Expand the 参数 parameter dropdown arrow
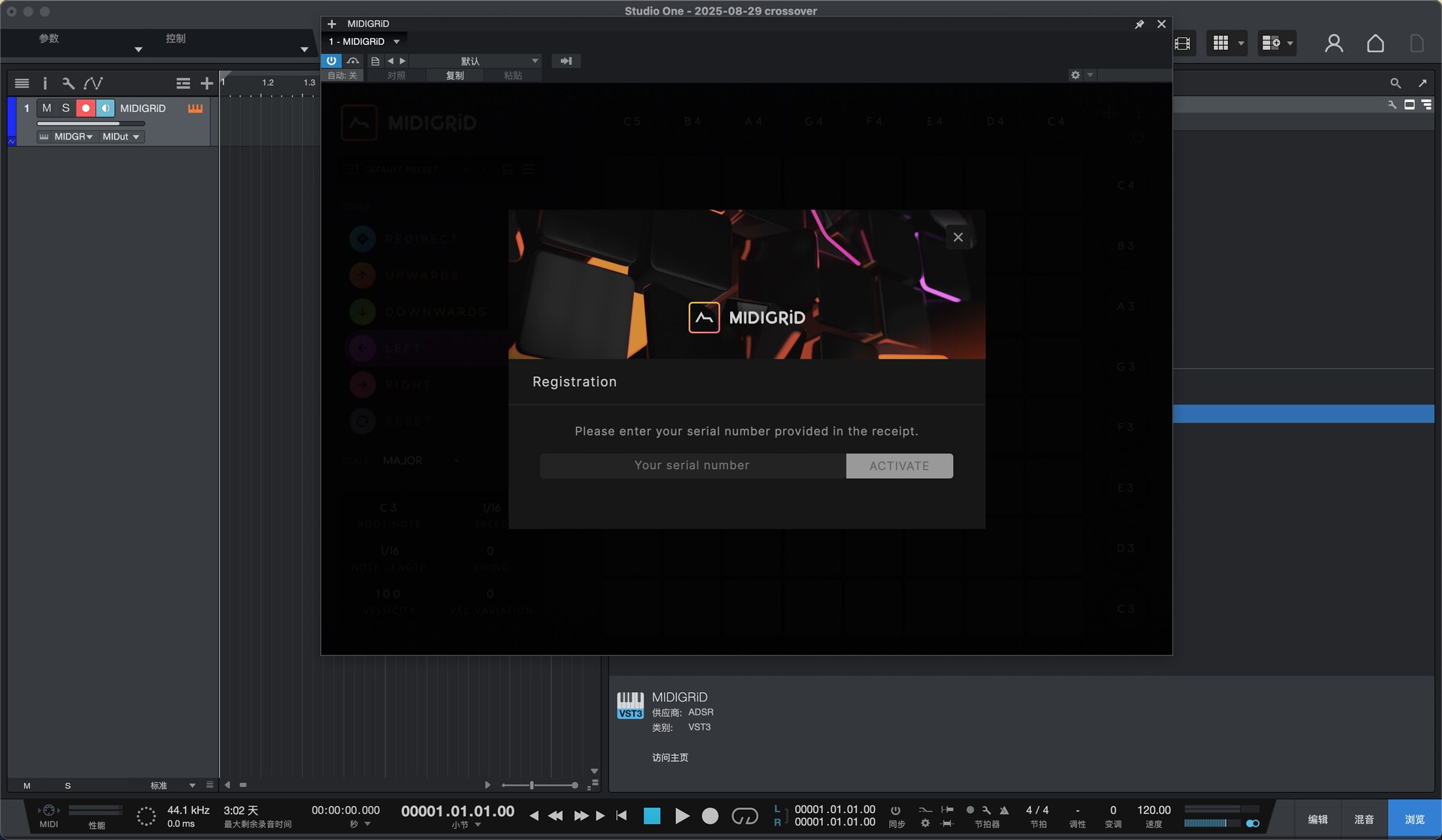1442x840 pixels. [138, 50]
